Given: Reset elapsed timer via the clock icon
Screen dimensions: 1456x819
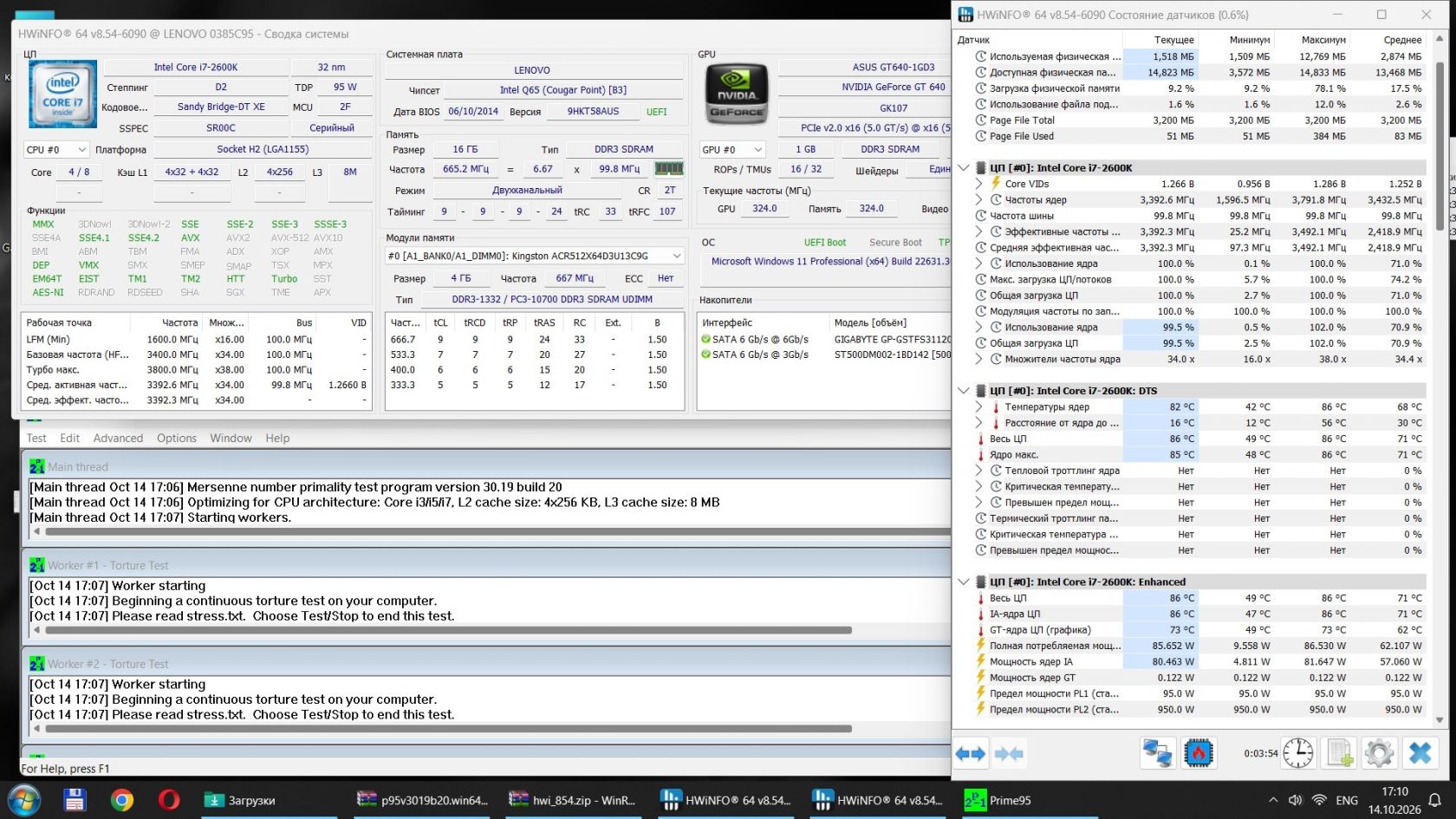Looking at the screenshot, I should pyautogui.click(x=1298, y=753).
